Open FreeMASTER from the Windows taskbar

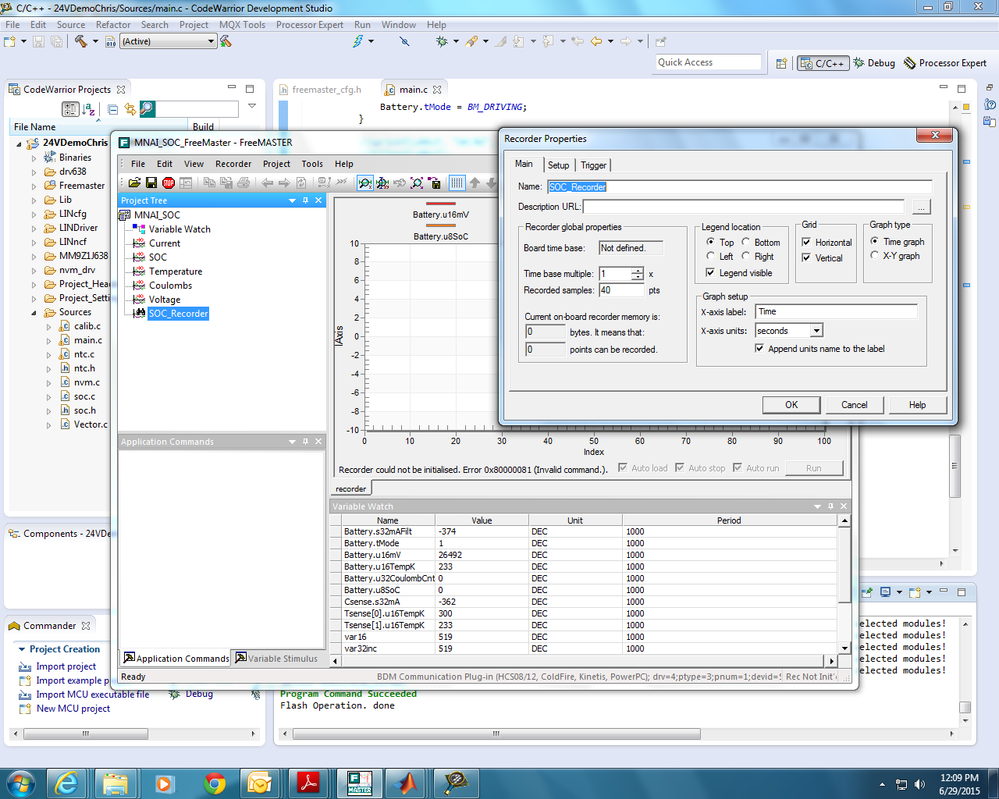tap(360, 783)
